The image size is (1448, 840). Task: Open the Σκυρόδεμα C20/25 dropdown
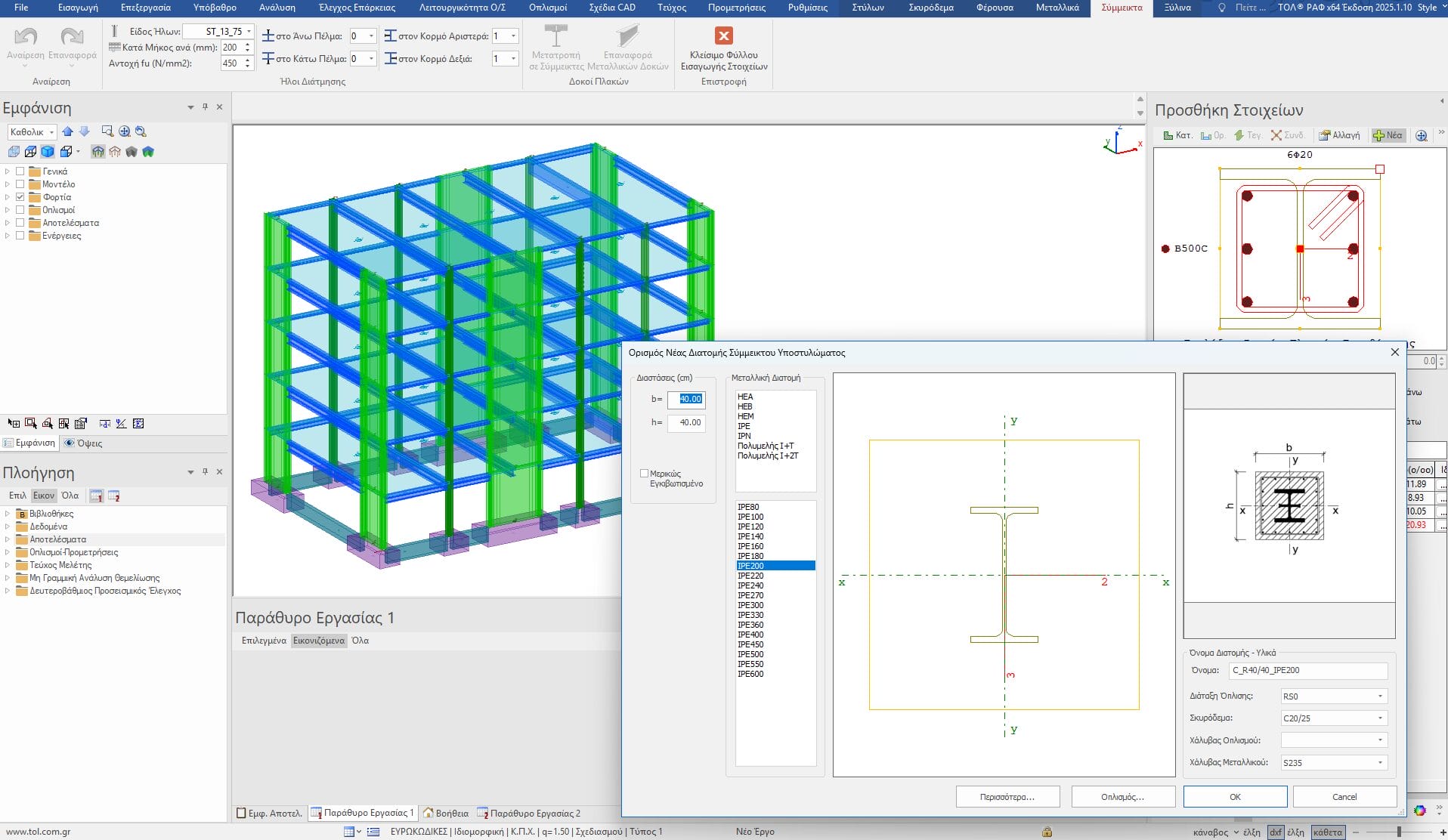[1379, 718]
